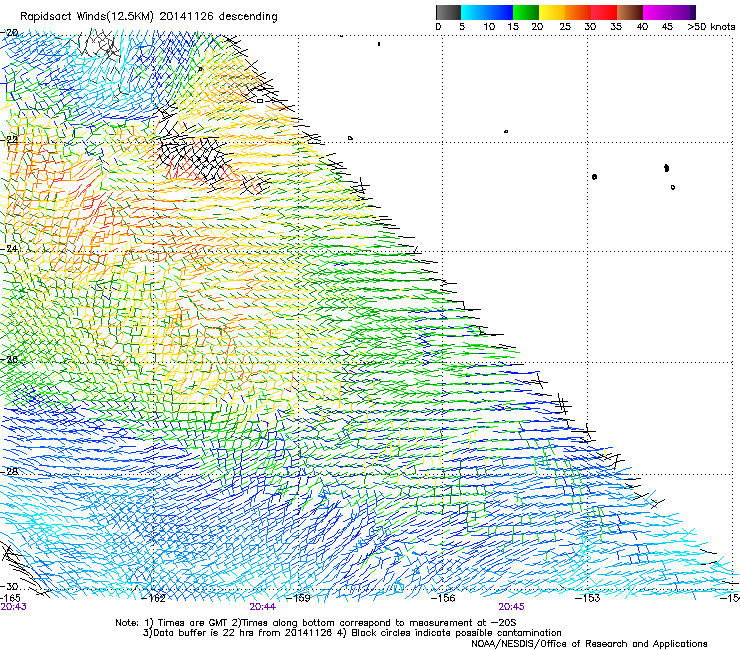Click the -159 longitude axis label
This screenshot has width=740, height=650.
tap(299, 598)
